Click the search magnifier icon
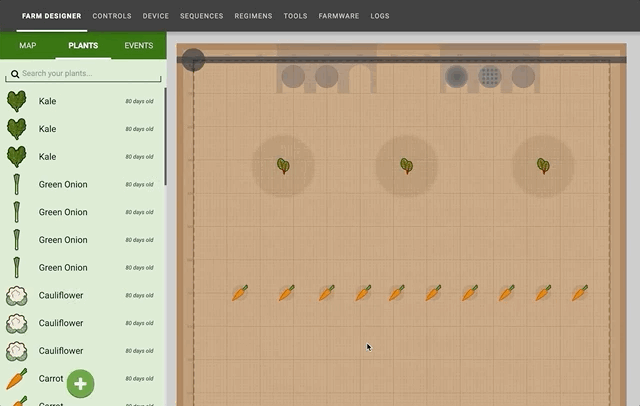Viewport: 640px width, 406px height. pos(13,74)
